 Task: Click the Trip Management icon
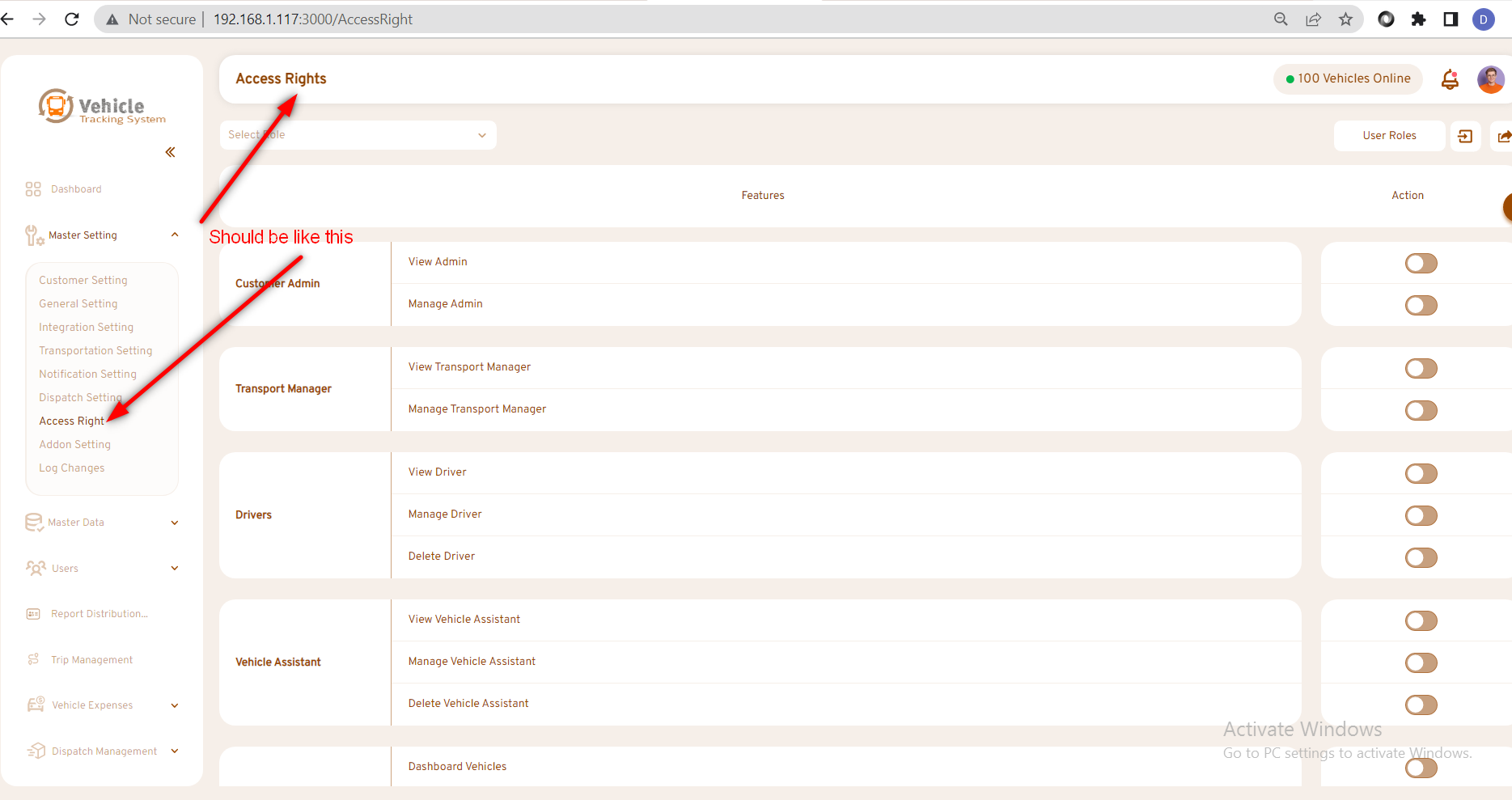coord(33,660)
